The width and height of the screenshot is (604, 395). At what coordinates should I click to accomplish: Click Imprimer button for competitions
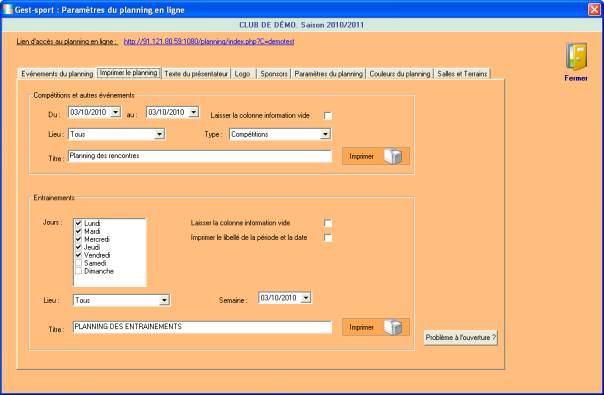[376, 156]
